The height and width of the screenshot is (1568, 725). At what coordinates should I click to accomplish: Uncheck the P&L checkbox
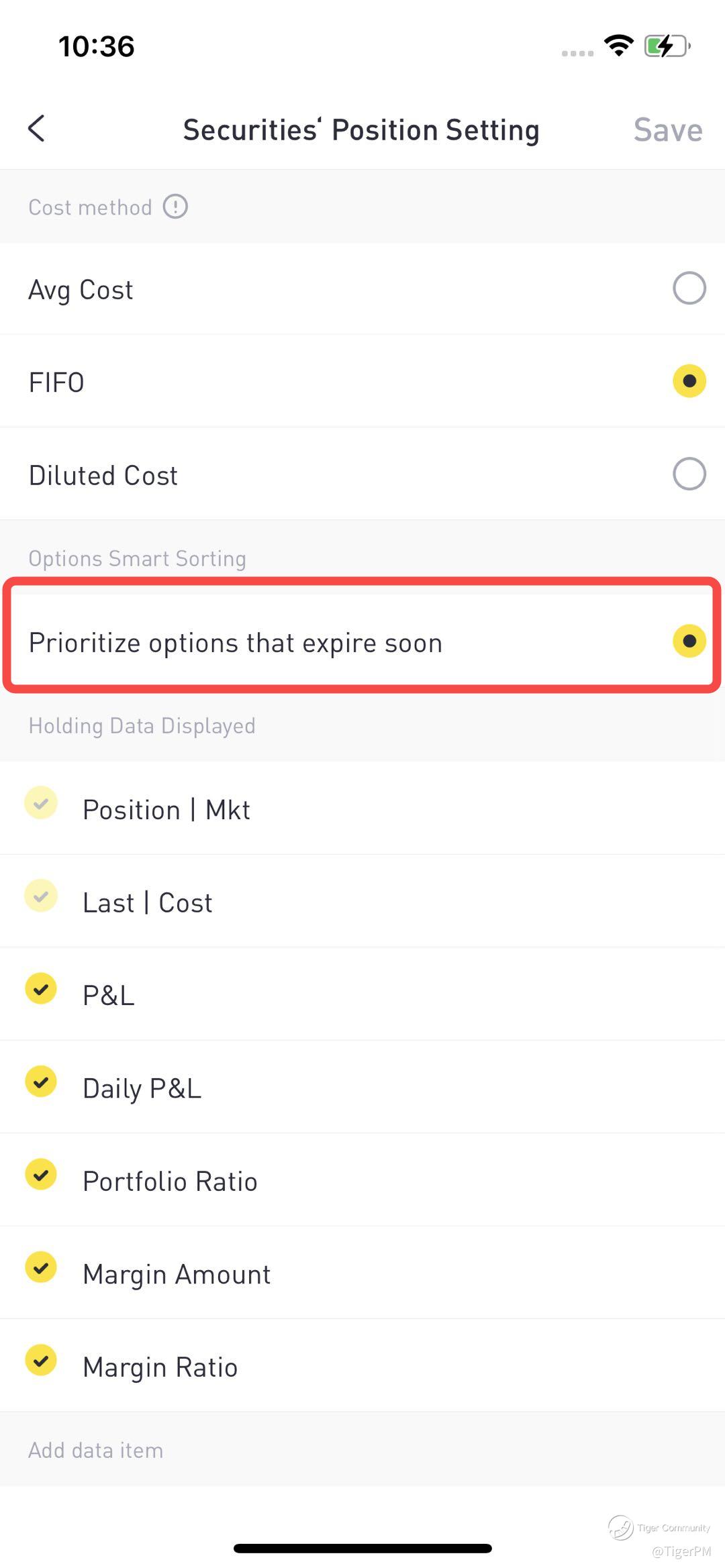tap(41, 989)
